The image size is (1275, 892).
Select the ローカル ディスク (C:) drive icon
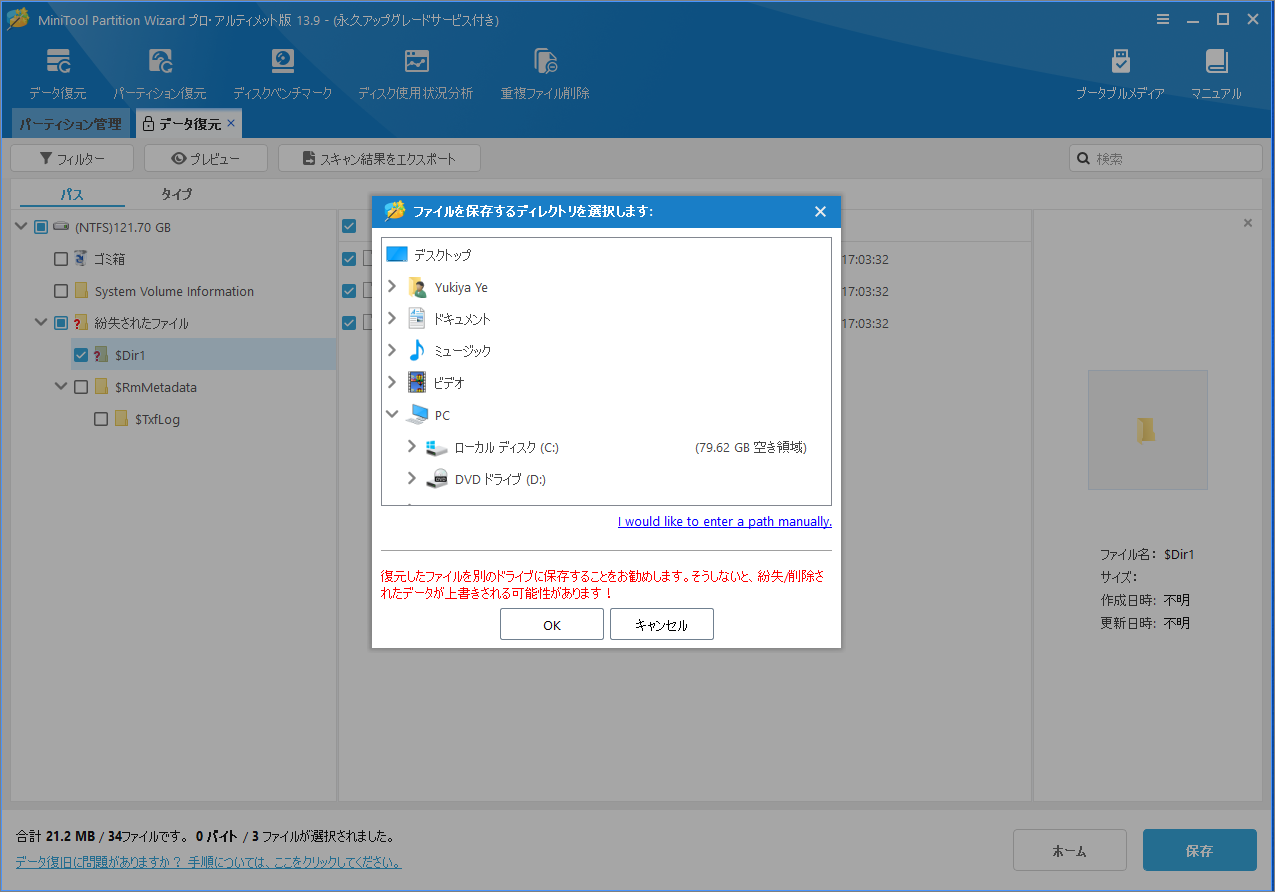(x=437, y=447)
